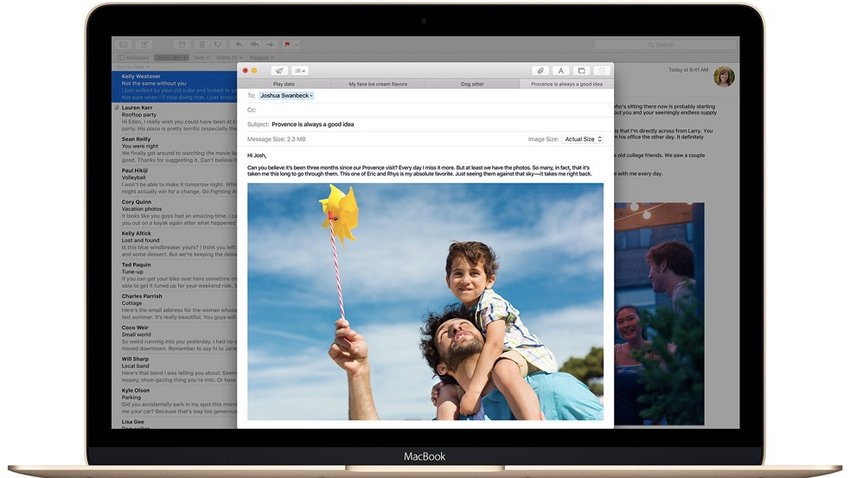Open the Flagged mailbox dropdown
This screenshot has height=478, width=850.
[x=261, y=57]
